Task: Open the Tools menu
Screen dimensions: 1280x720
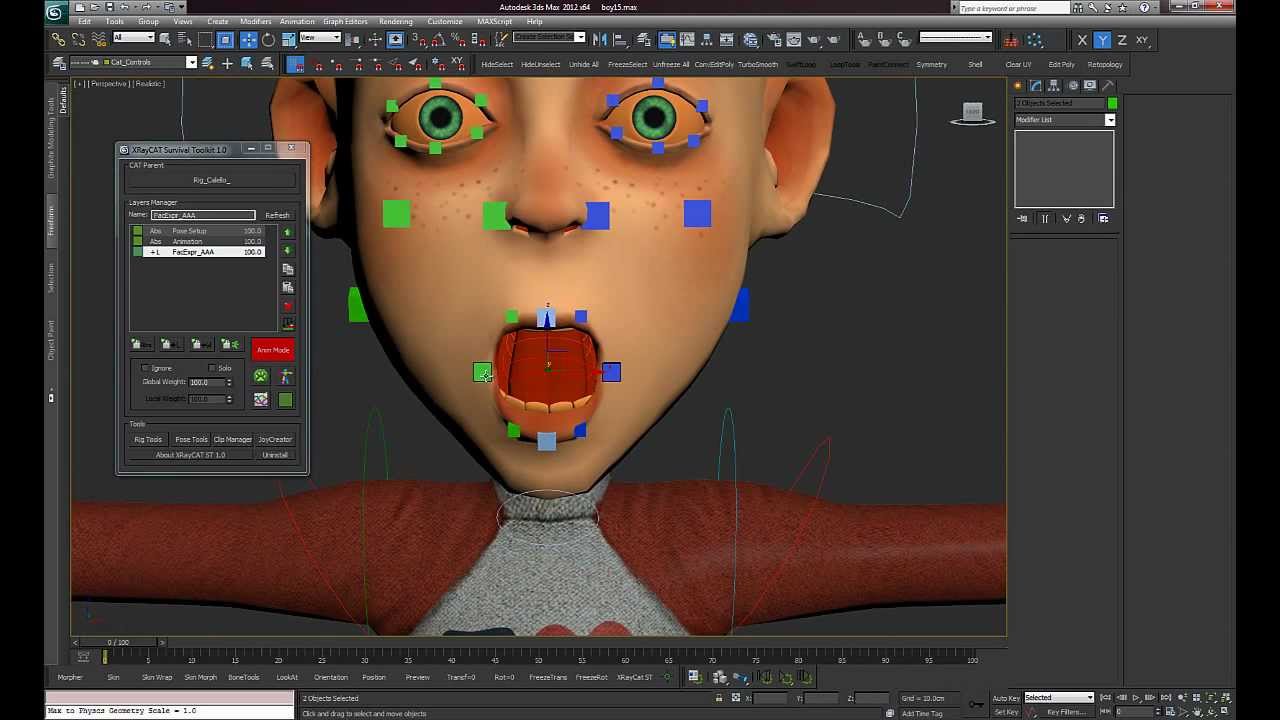Action: click(x=115, y=22)
